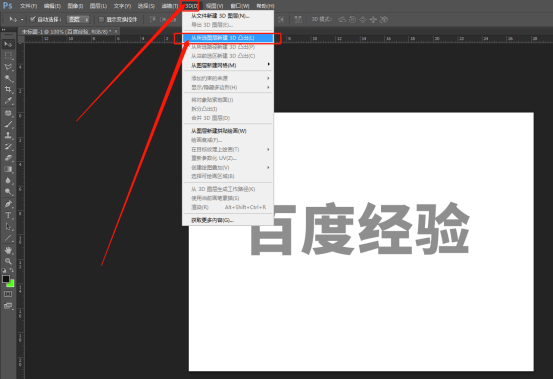Open the green background color swatch
Viewport: 553px width, 379px height.
pyautogui.click(x=12, y=284)
